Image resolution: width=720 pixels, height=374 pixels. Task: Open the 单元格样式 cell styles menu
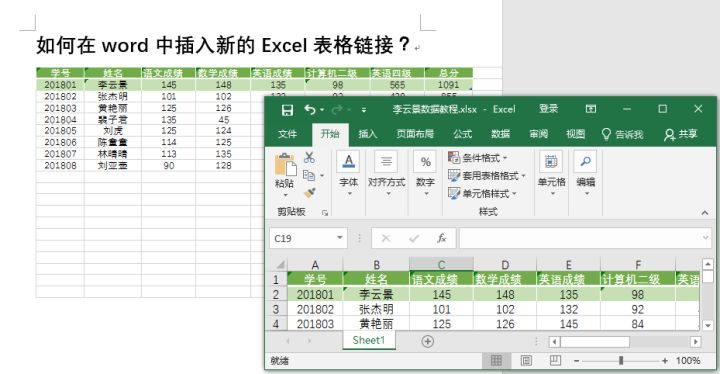(x=482, y=193)
